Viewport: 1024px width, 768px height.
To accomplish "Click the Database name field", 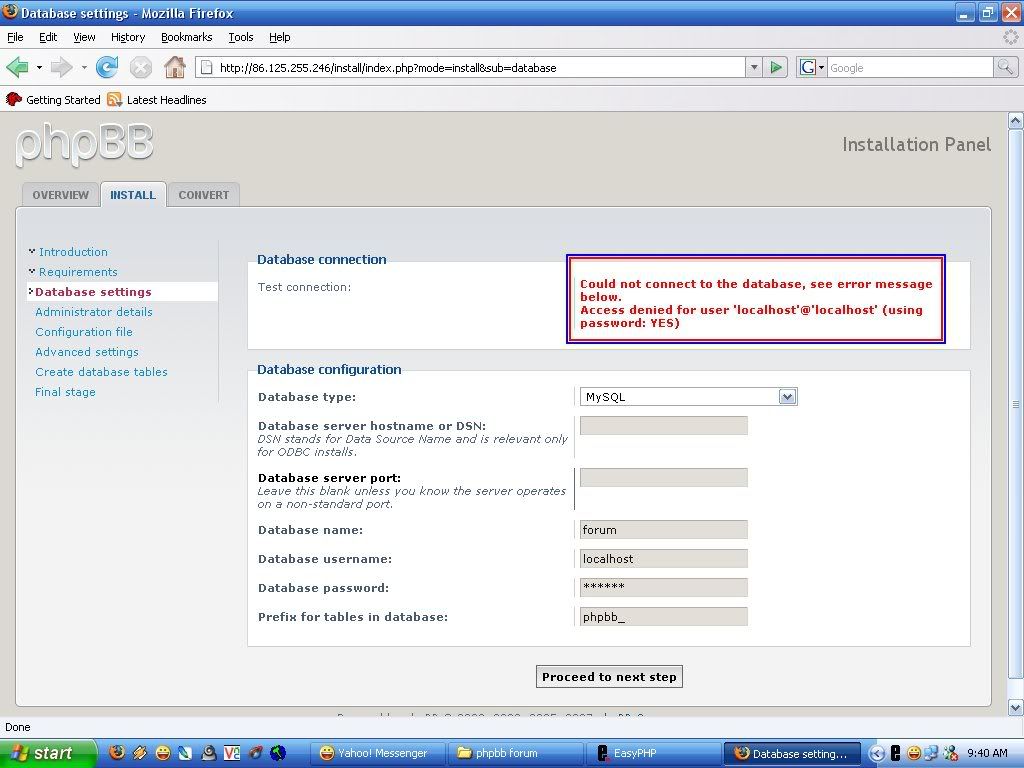I will point(664,530).
